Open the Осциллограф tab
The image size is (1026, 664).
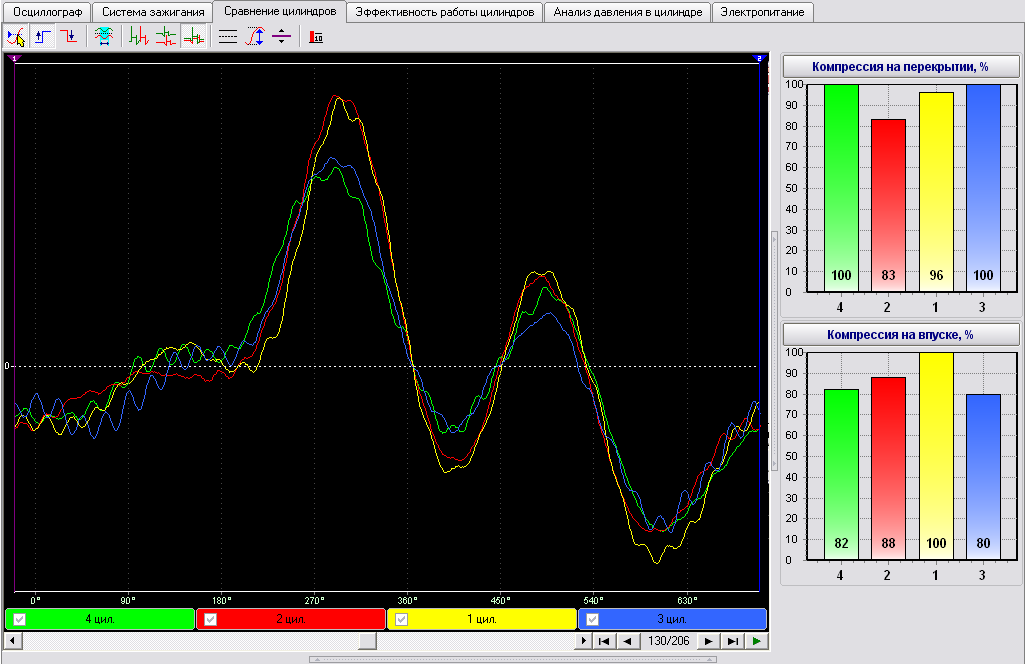pos(48,12)
